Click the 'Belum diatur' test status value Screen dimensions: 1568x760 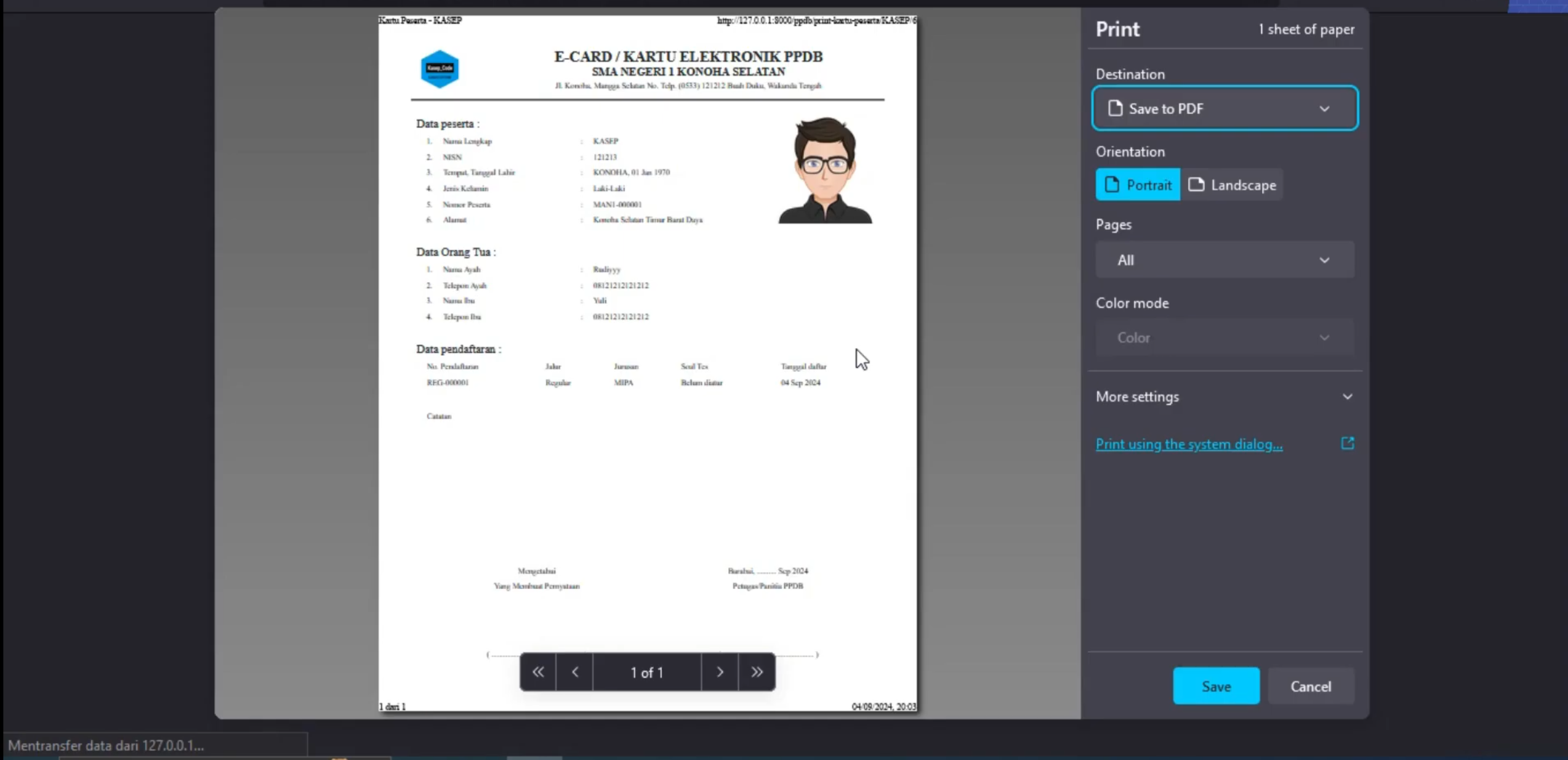coord(701,382)
